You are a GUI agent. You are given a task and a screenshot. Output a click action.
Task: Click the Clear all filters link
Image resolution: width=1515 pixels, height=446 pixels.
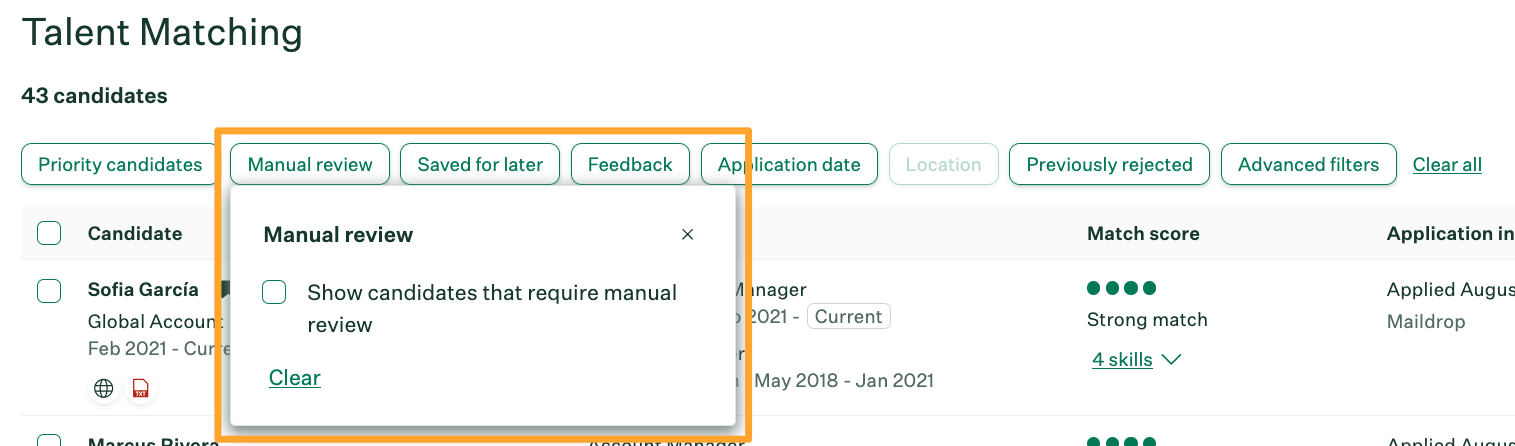click(x=1447, y=165)
